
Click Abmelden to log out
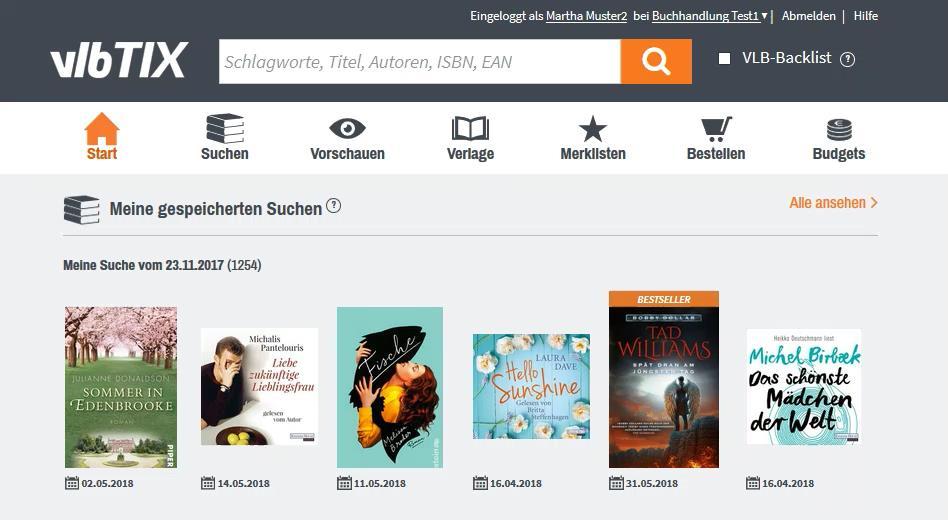[x=809, y=16]
